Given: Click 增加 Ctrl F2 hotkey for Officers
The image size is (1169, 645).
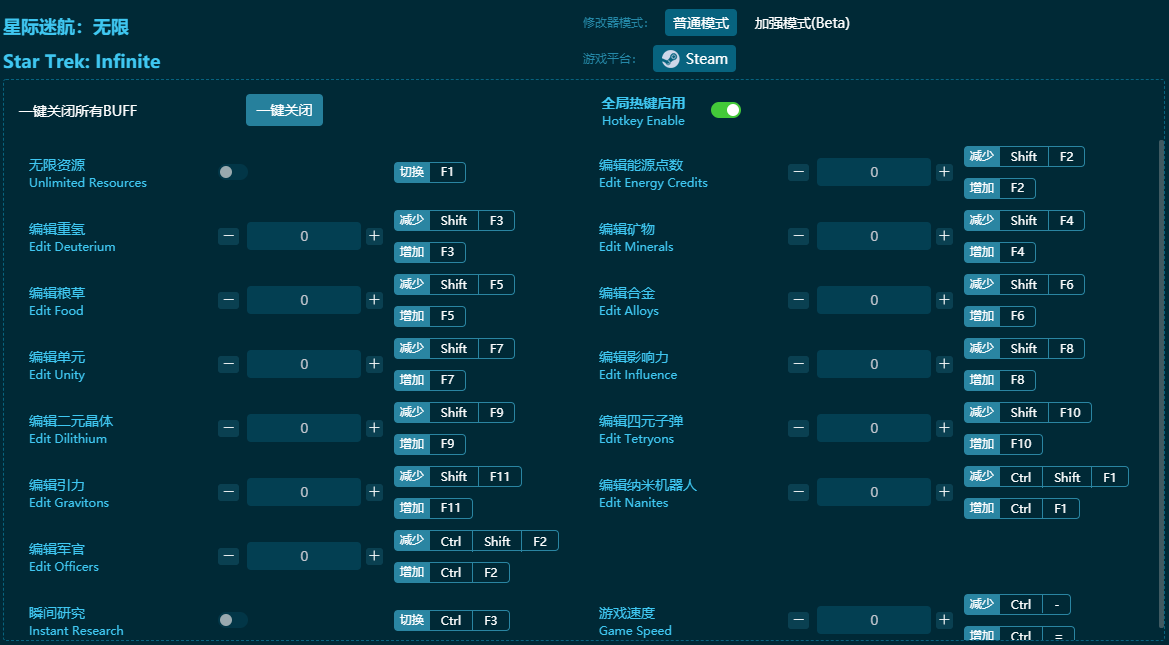Looking at the screenshot, I should coord(452,573).
